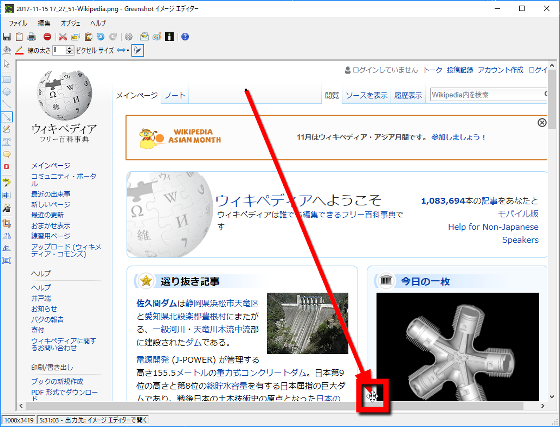The height and width of the screenshot is (427, 560).
Task: Select the Ellipse drawing tool
Action: (7, 92)
